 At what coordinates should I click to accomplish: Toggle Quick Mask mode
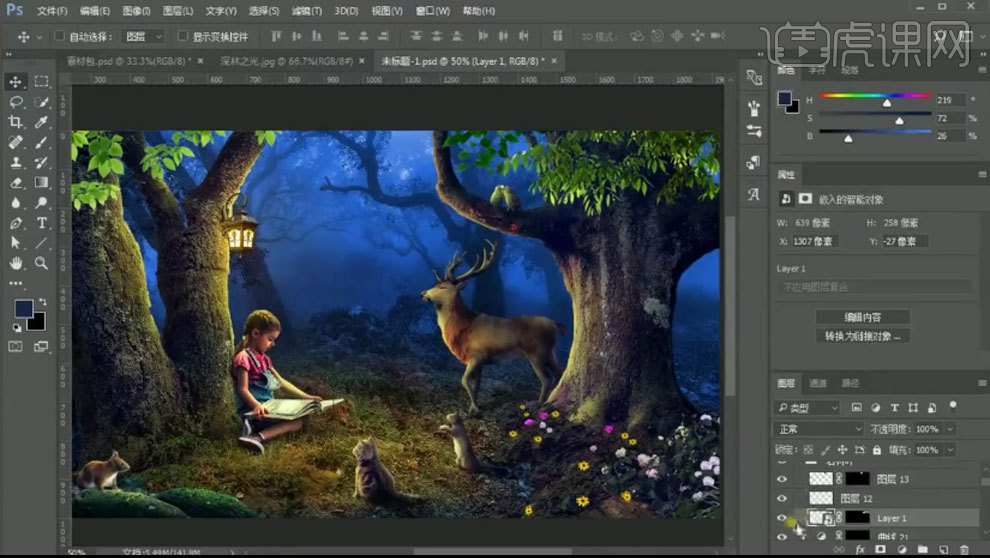click(x=15, y=347)
